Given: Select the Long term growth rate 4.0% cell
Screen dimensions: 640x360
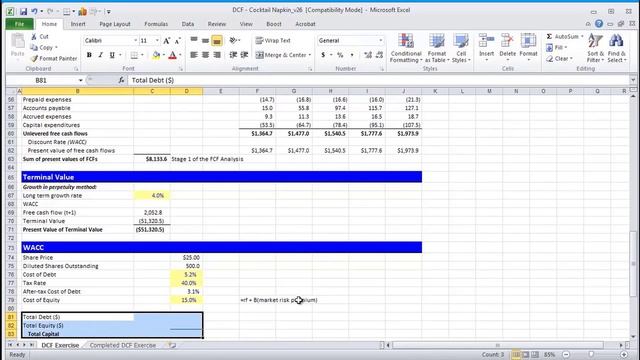Looking at the screenshot, I should click(x=152, y=196).
